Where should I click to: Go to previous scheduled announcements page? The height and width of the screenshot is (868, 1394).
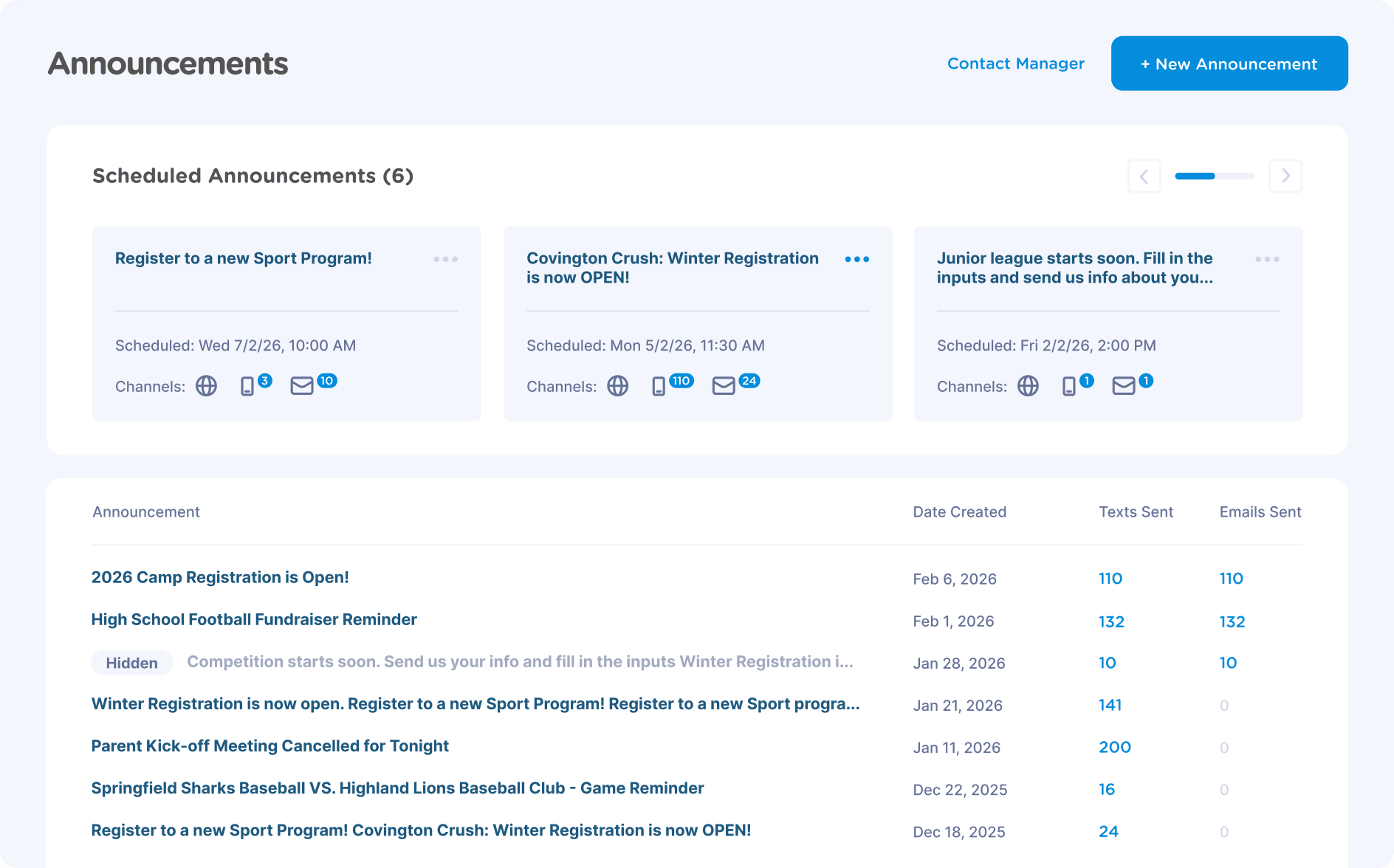pos(1144,176)
